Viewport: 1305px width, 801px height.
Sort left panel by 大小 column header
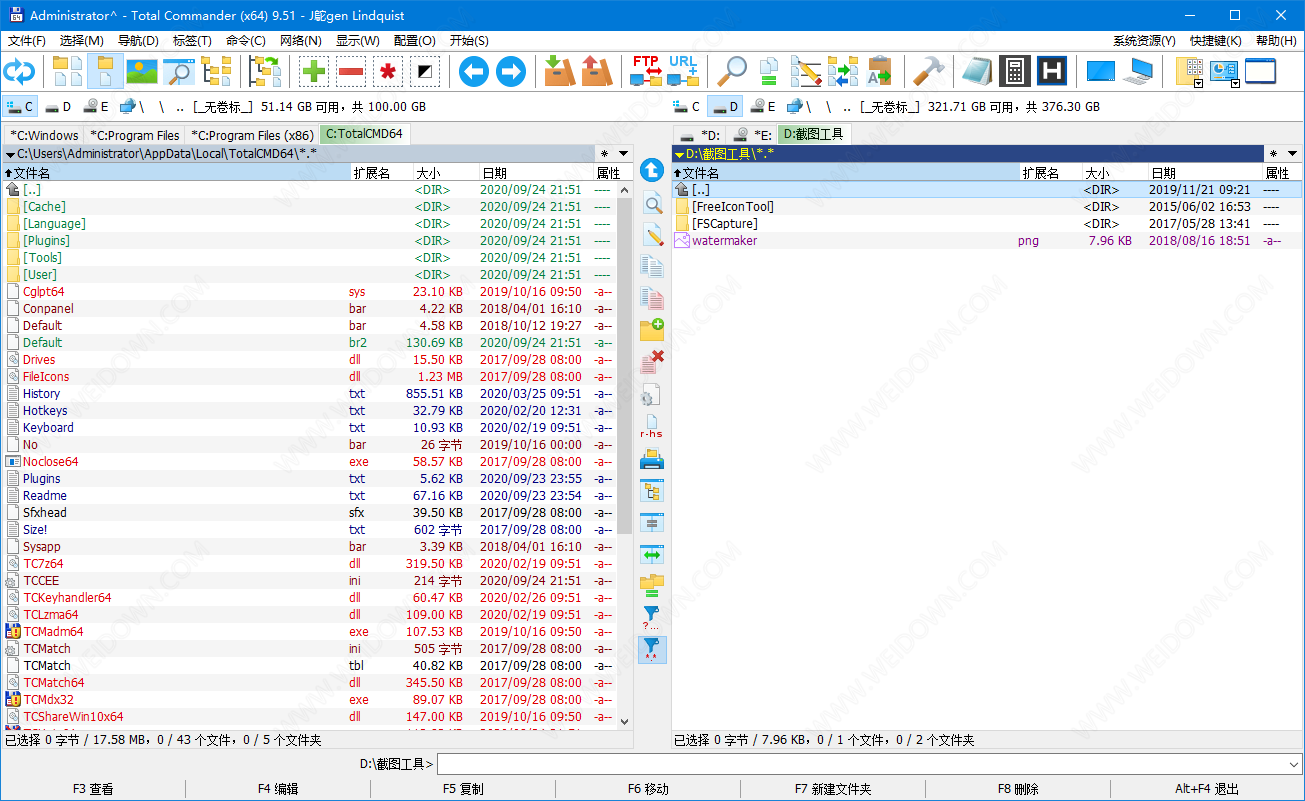[444, 173]
